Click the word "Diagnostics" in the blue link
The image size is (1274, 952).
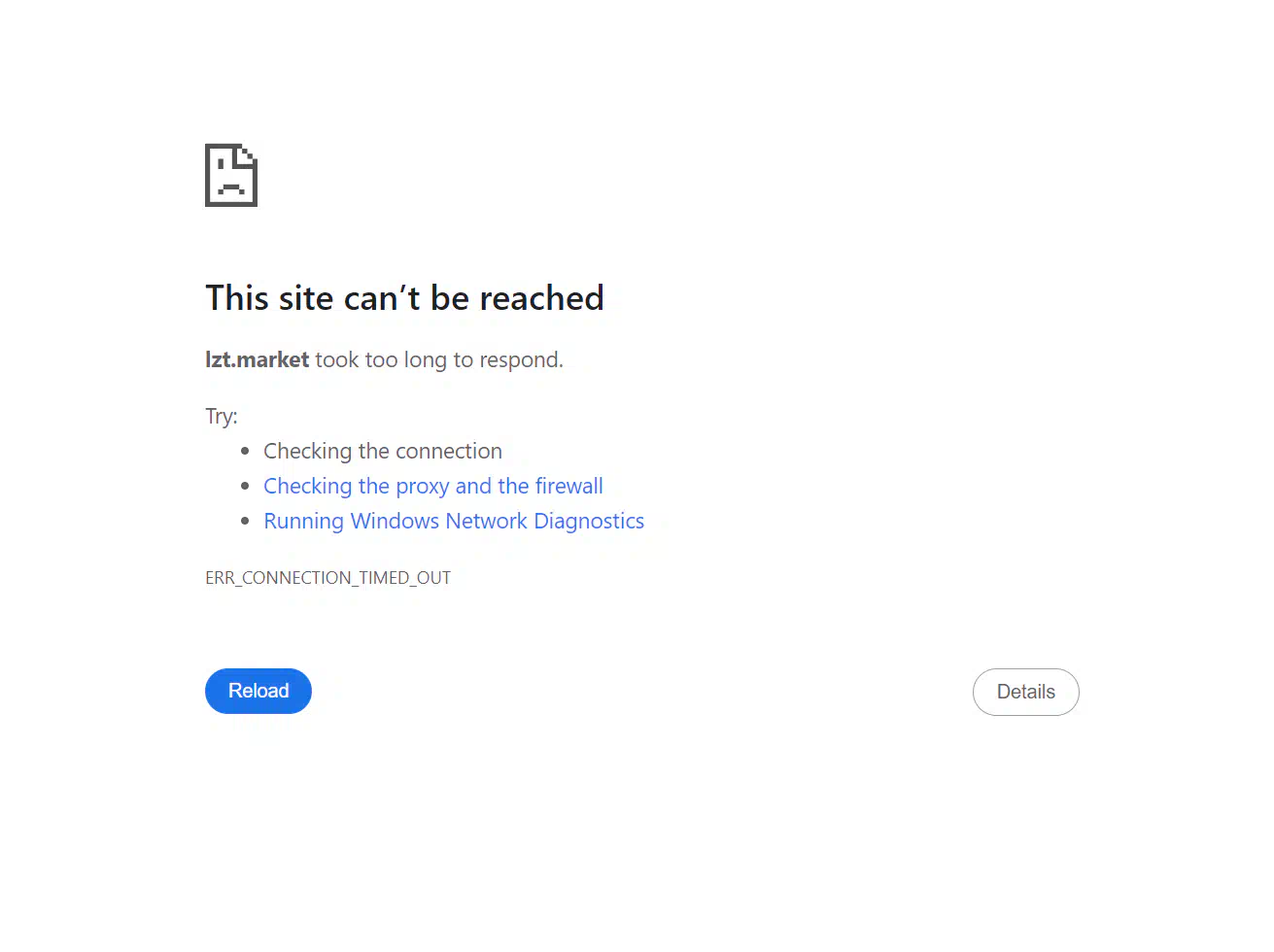(x=589, y=521)
